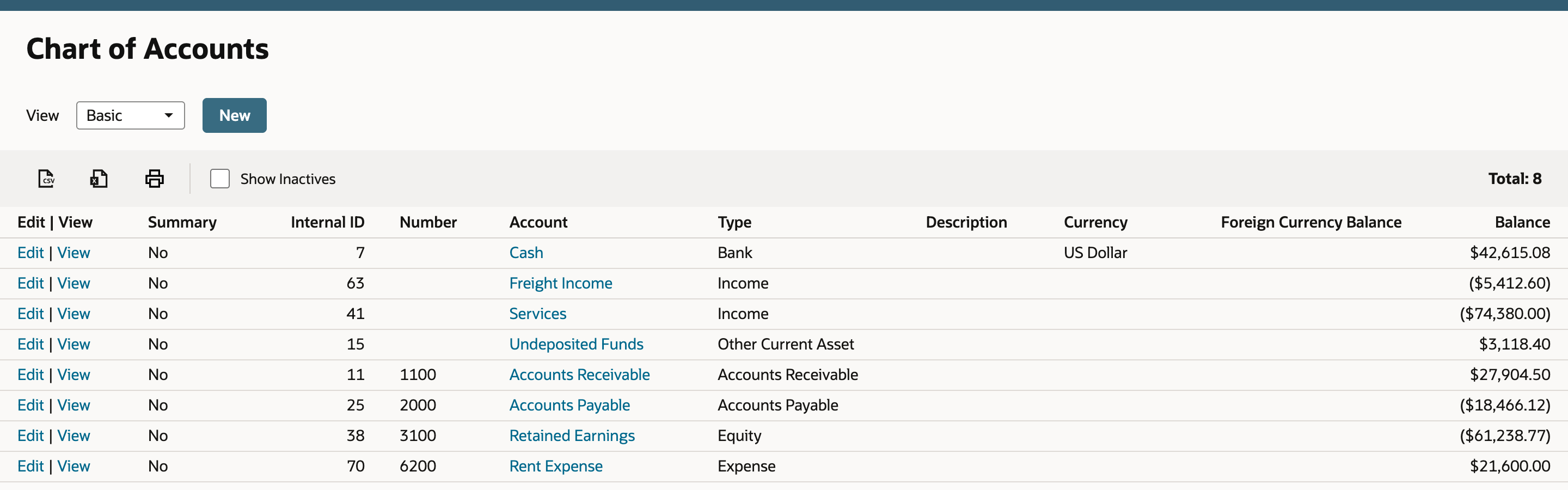
Task: Open the Retained Earnings account
Action: pos(572,435)
